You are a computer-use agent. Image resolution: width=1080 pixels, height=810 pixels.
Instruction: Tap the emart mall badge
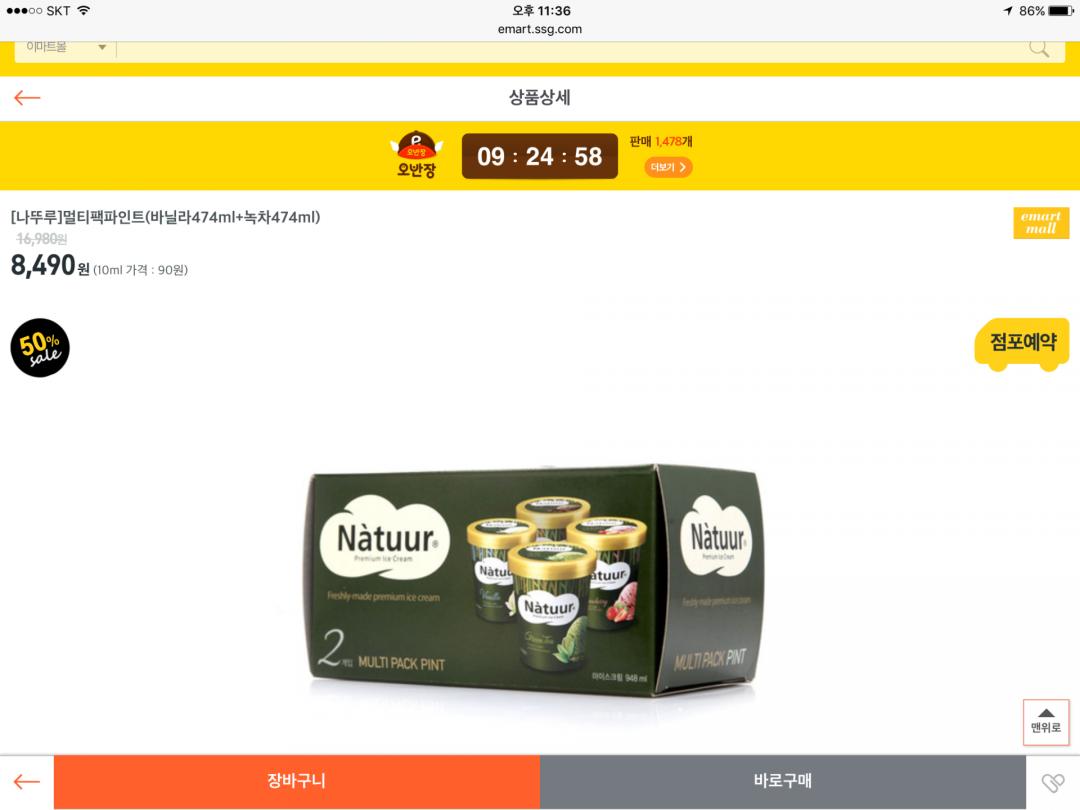[1041, 222]
